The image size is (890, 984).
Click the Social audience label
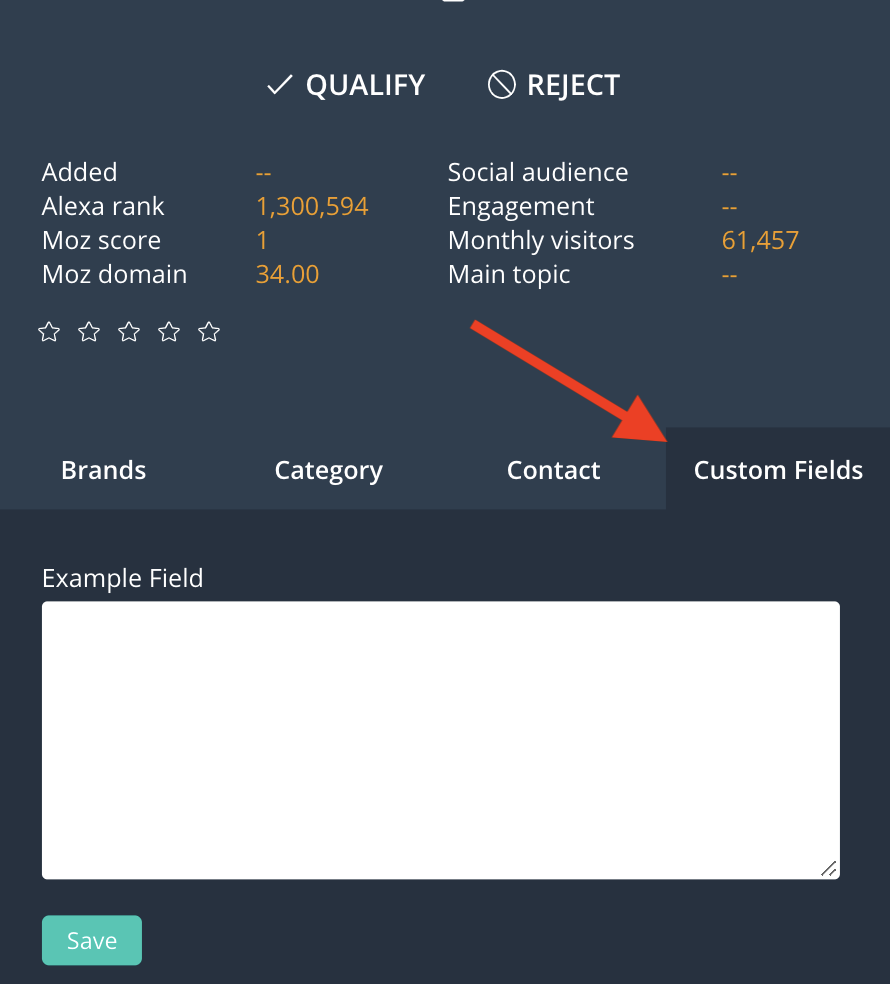[538, 173]
